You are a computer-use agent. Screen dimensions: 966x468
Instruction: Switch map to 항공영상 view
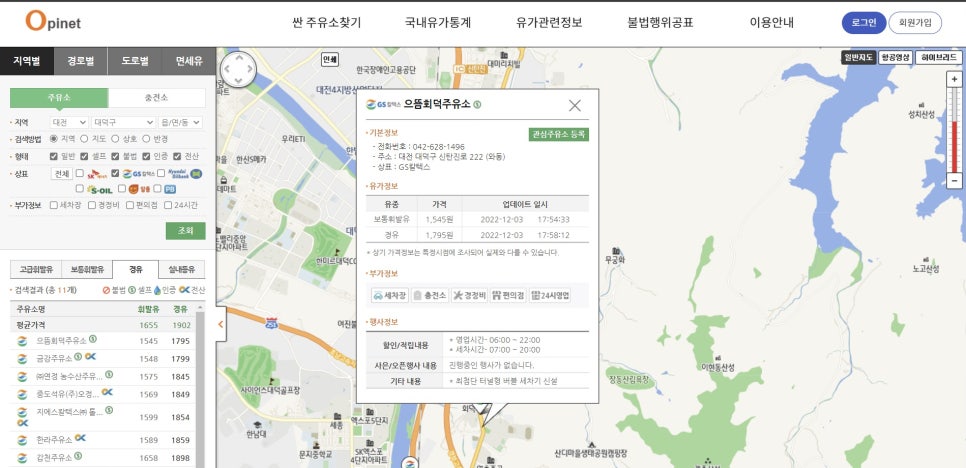[895, 57]
